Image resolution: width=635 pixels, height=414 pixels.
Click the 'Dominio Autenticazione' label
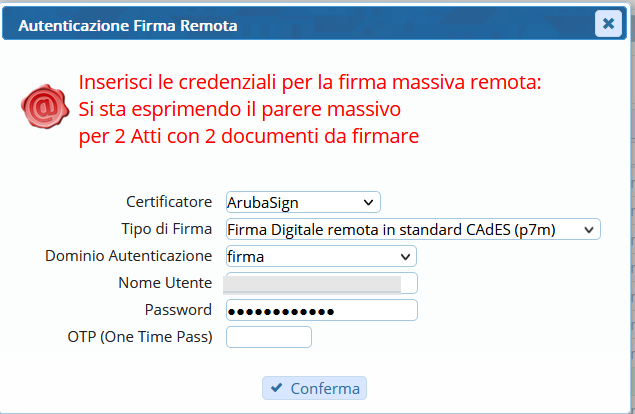point(129,256)
